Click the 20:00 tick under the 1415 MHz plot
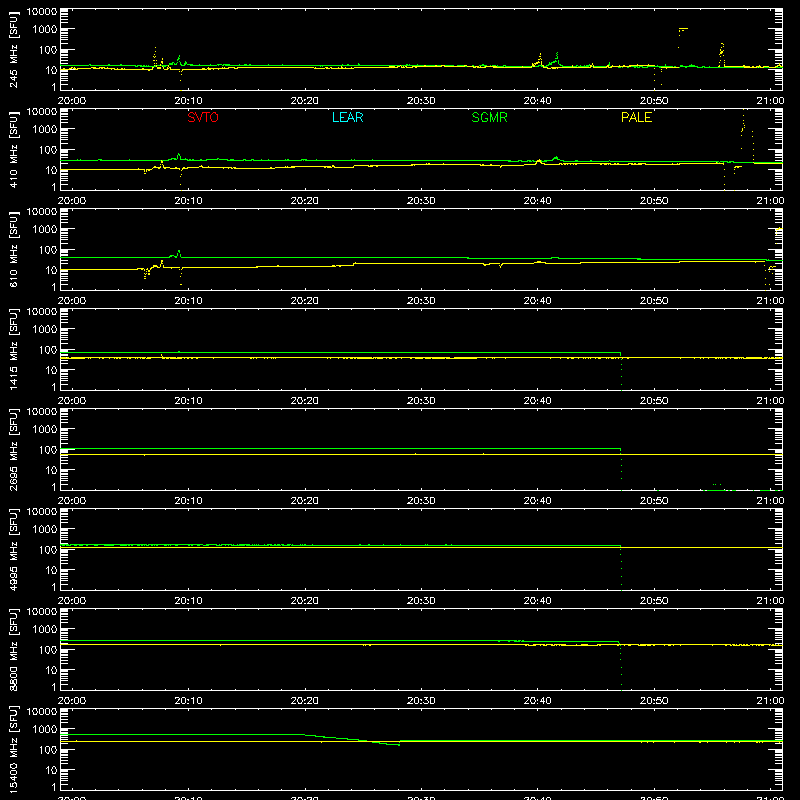 click(71, 401)
